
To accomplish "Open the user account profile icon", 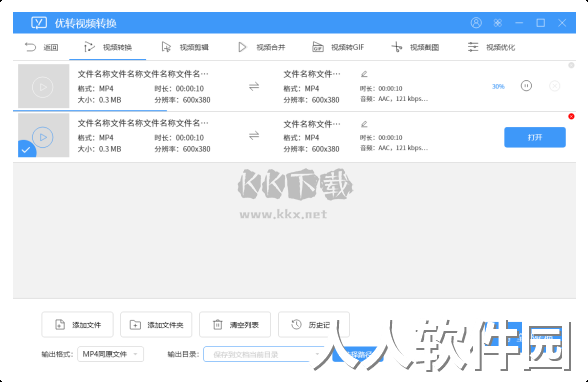I will coord(476,23).
